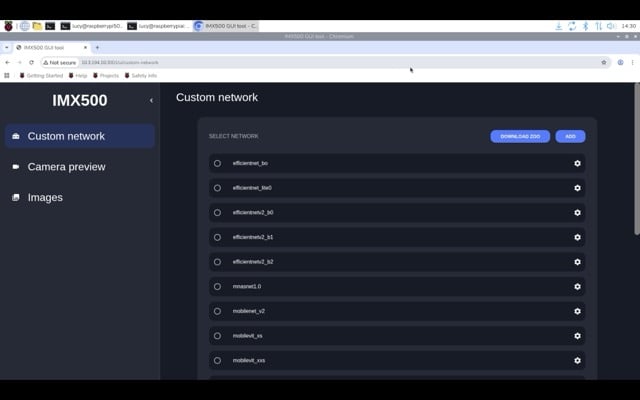Choose the mobilevit_xs radio button
The height and width of the screenshot is (400, 640).
click(x=217, y=336)
